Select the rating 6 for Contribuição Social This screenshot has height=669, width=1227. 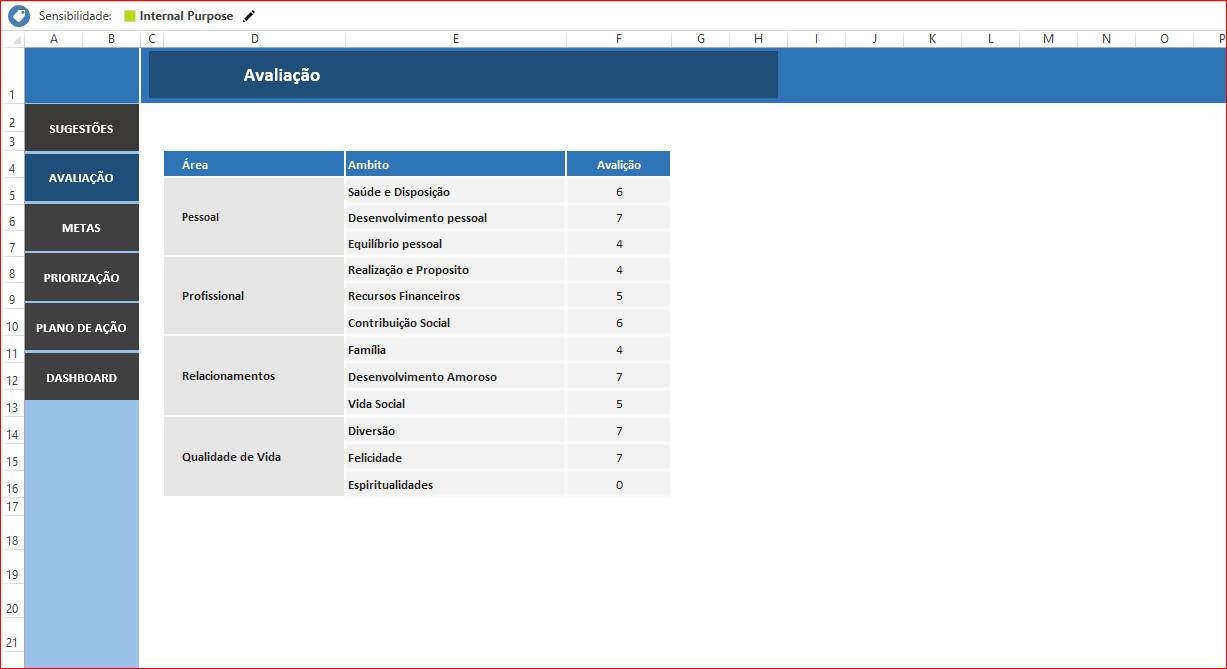click(x=619, y=322)
